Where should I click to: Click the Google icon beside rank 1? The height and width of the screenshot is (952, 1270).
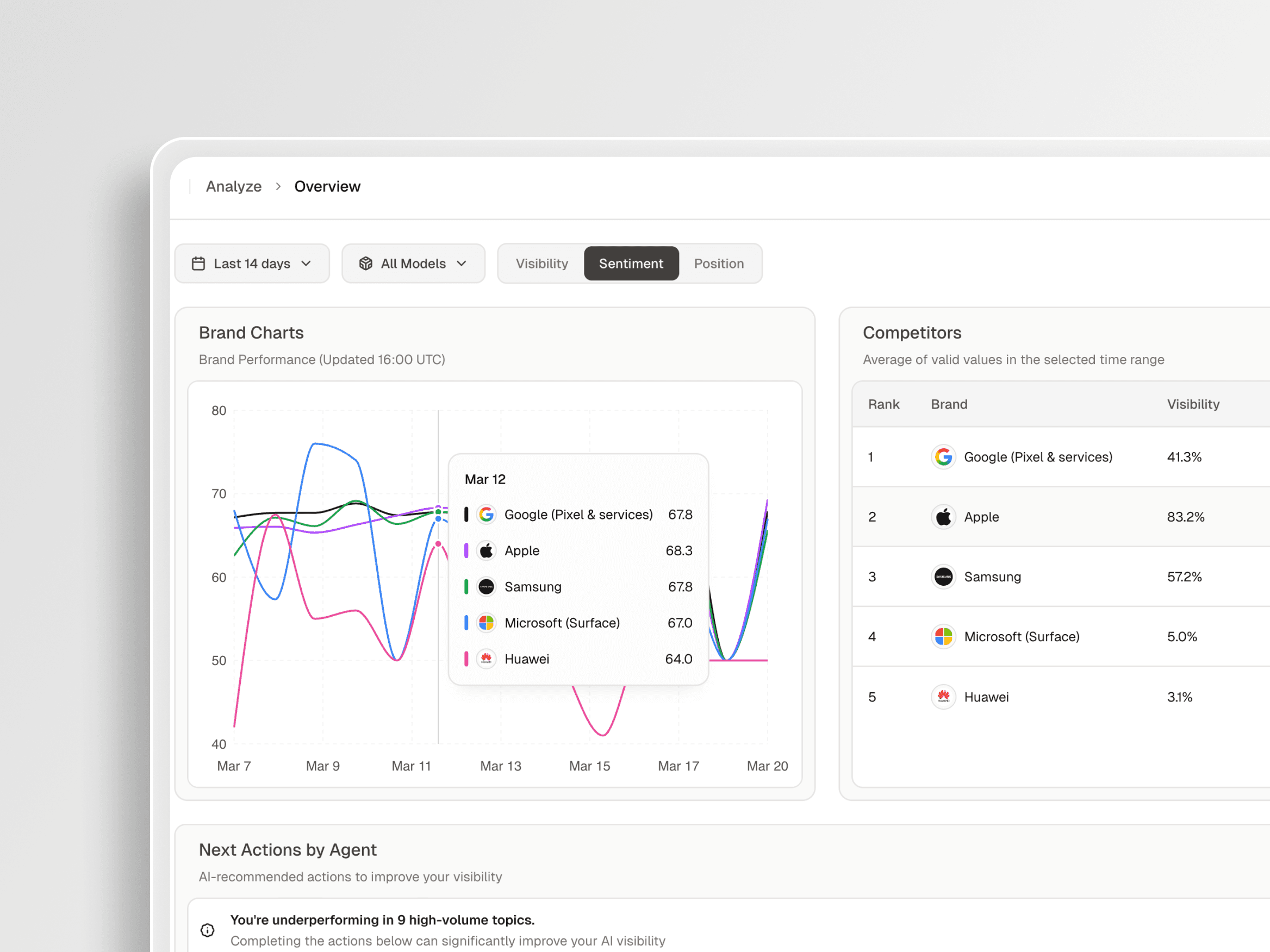(x=943, y=457)
